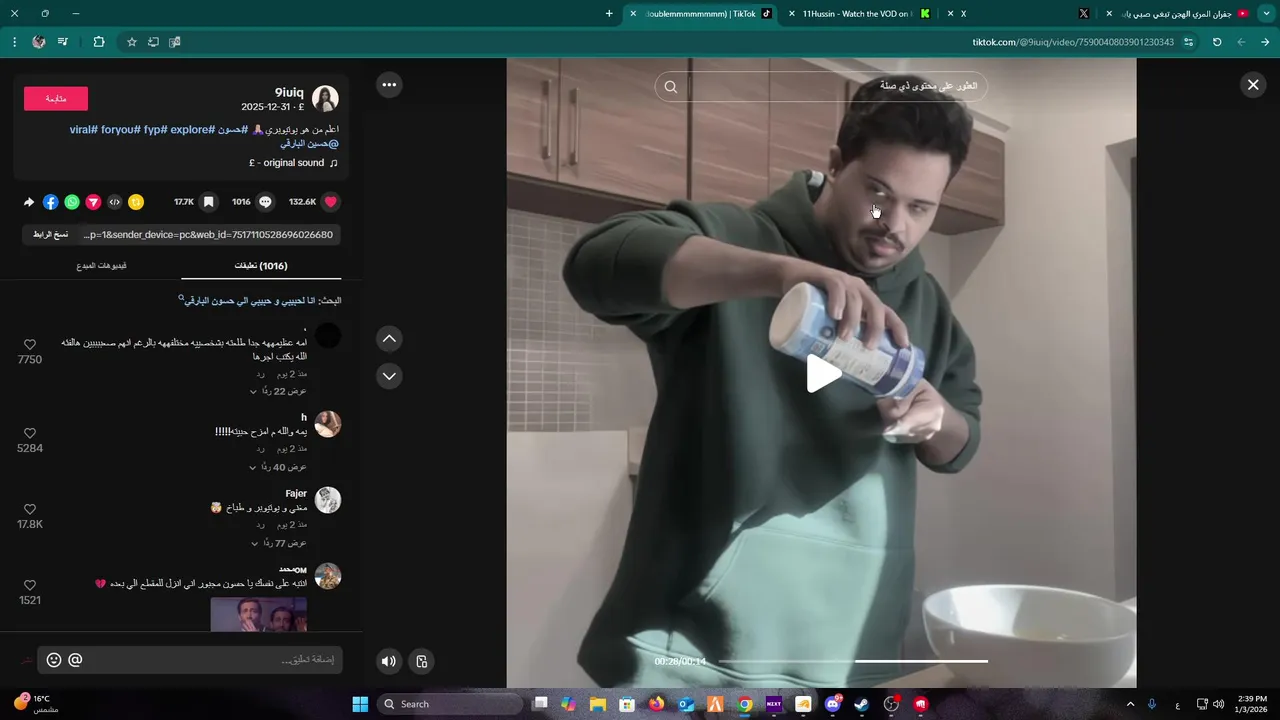
Task: Bookmark page with star icon
Action: click(x=131, y=42)
